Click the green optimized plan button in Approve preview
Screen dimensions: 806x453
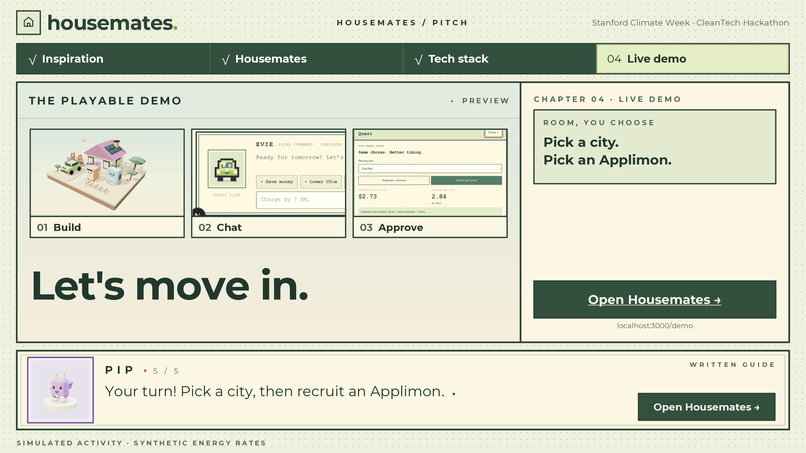coord(466,180)
